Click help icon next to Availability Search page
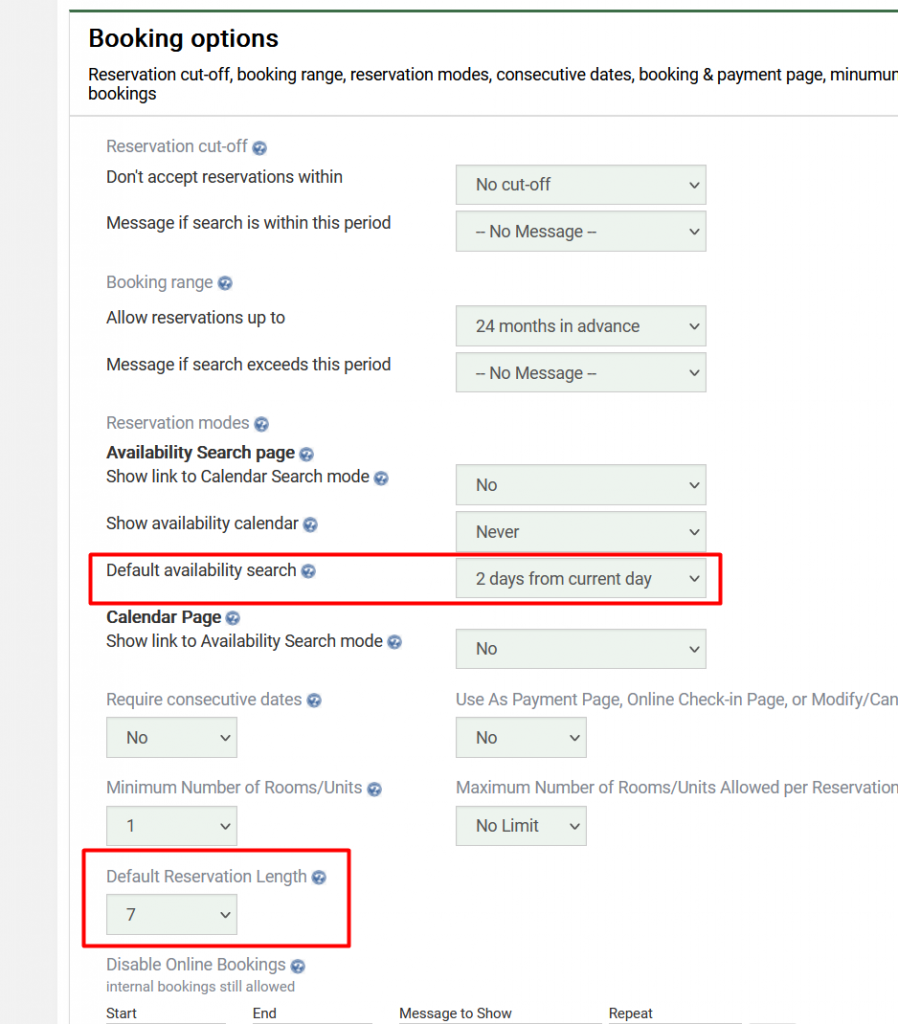The height and width of the screenshot is (1024, 898). 306,454
